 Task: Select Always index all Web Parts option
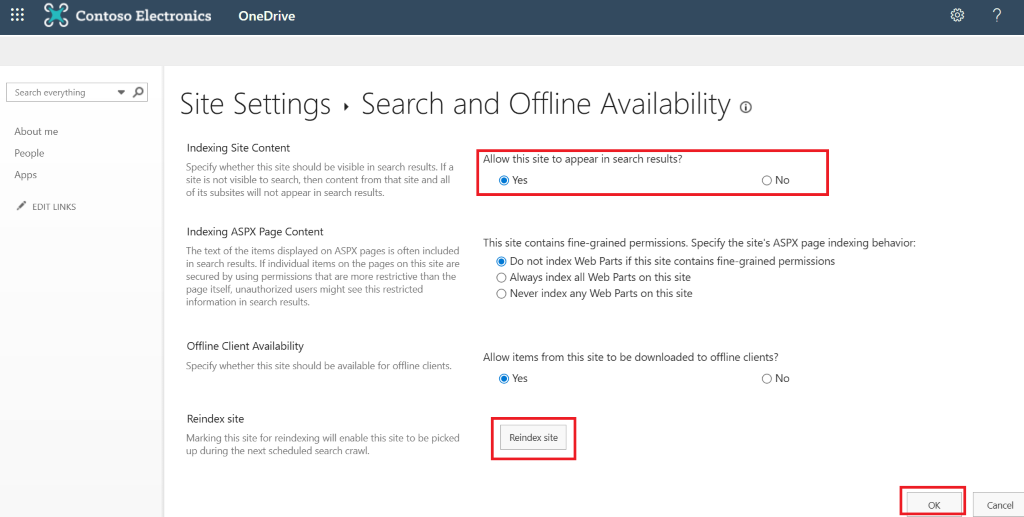(x=502, y=277)
